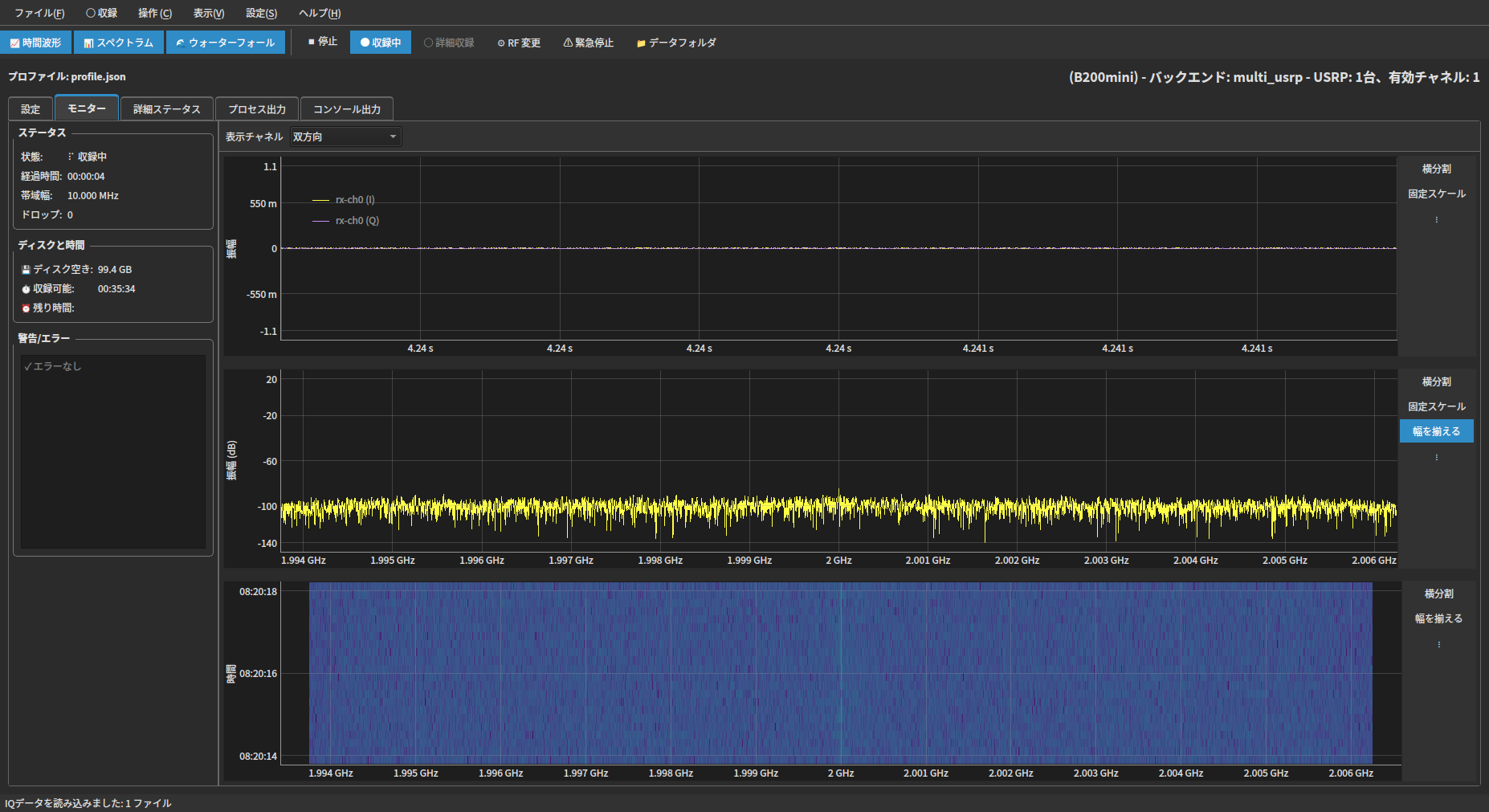Open the プロセス出力 tab

257,109
